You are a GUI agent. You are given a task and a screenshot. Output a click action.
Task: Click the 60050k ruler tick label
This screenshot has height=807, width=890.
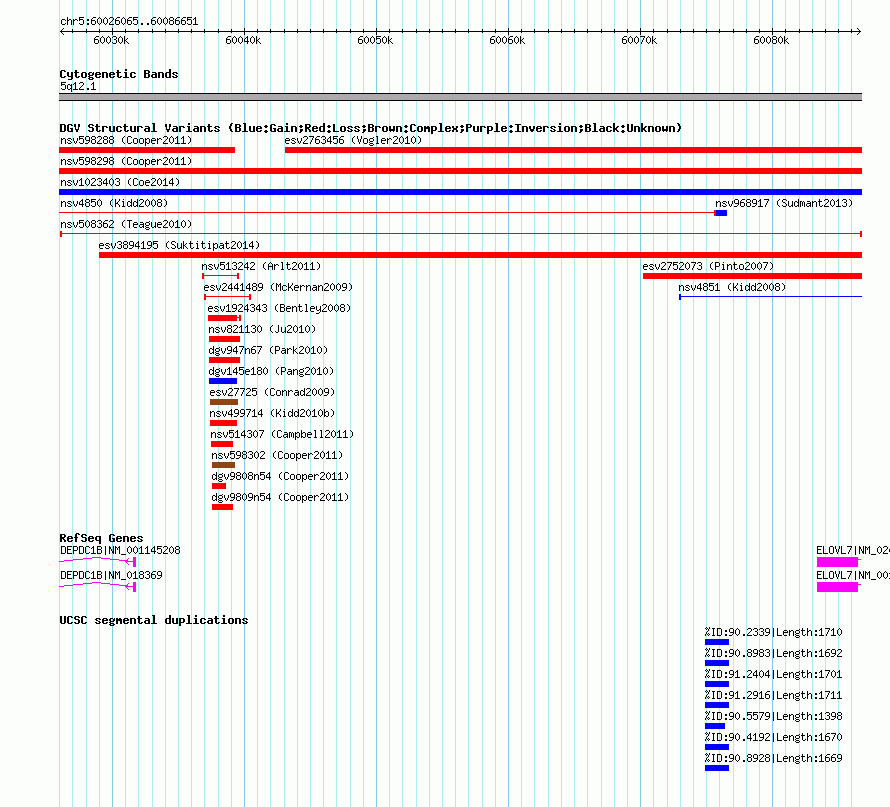(x=375, y=40)
